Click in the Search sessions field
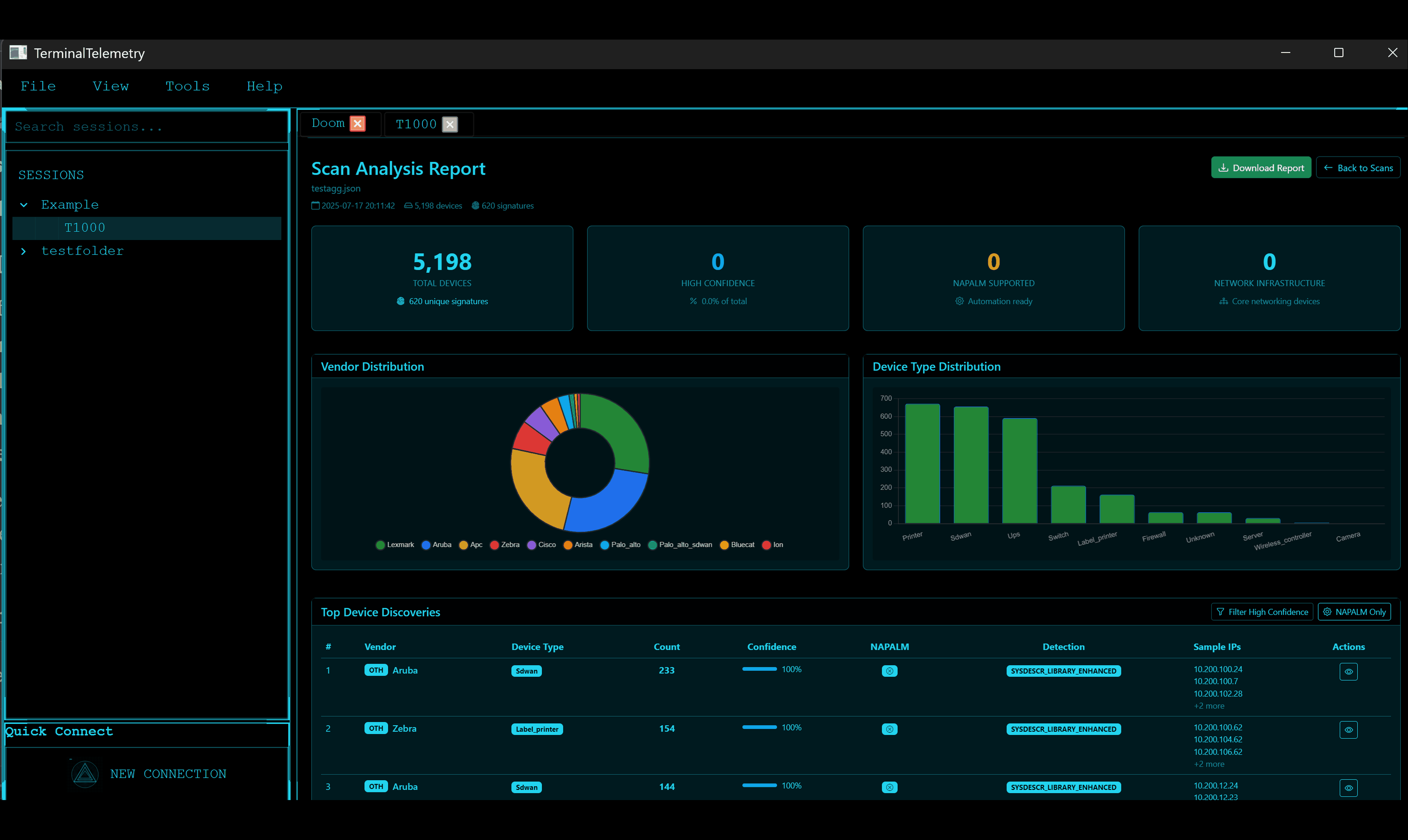The image size is (1408, 840). (147, 127)
